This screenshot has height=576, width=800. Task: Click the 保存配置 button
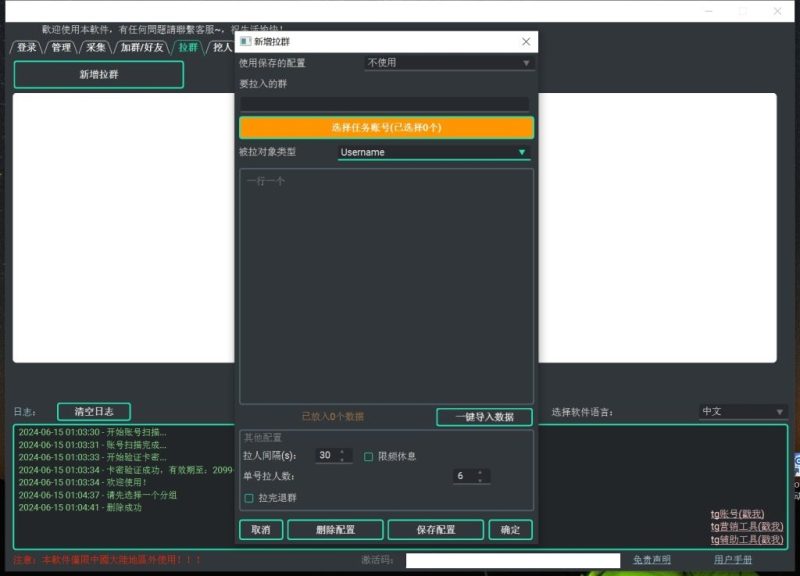coord(434,529)
